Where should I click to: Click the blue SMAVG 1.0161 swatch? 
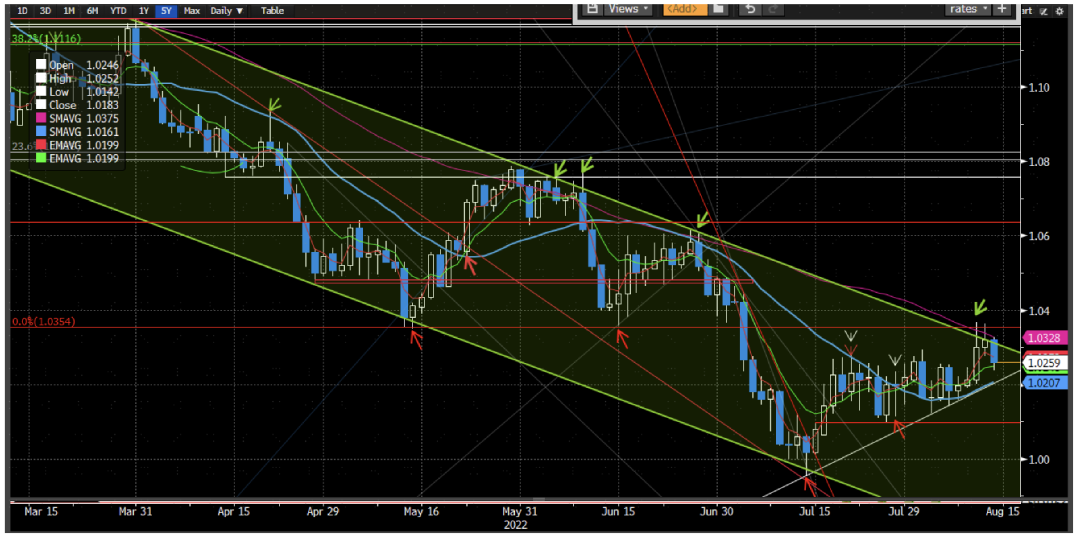click(x=41, y=131)
